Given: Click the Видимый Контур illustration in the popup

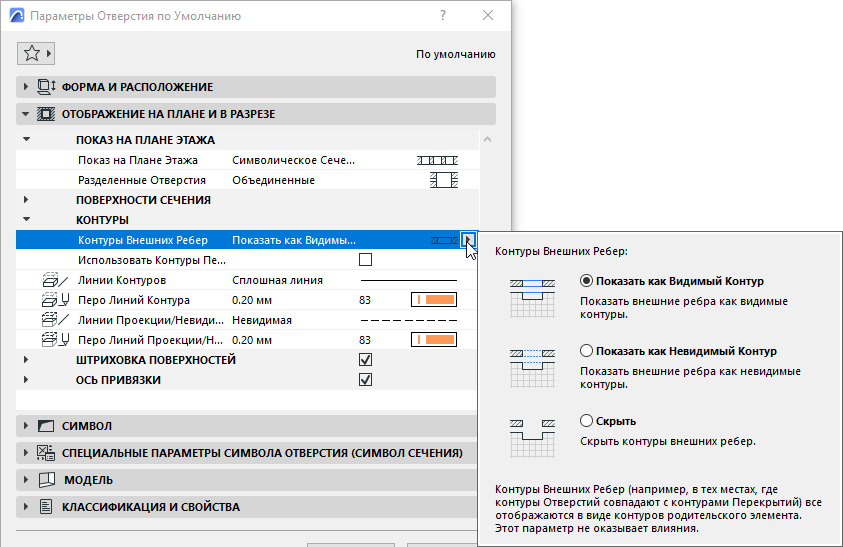Looking at the screenshot, I should (532, 298).
